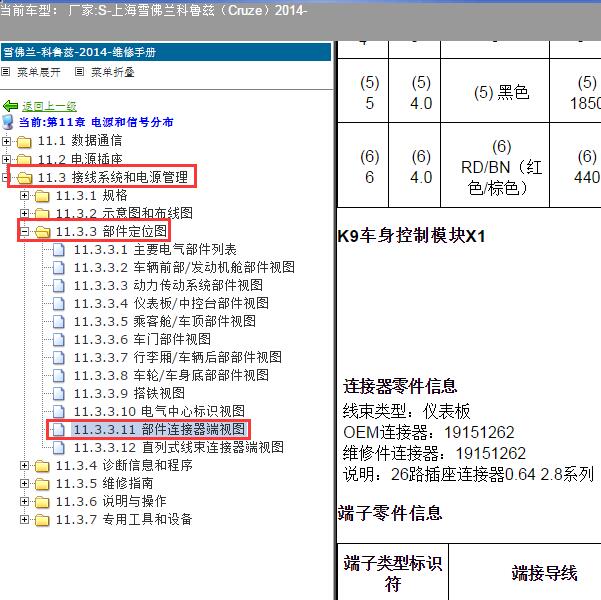601x600 pixels.
Task: Click the 当前:第11章 电源和信号分布 heading
Action: [x=96, y=122]
